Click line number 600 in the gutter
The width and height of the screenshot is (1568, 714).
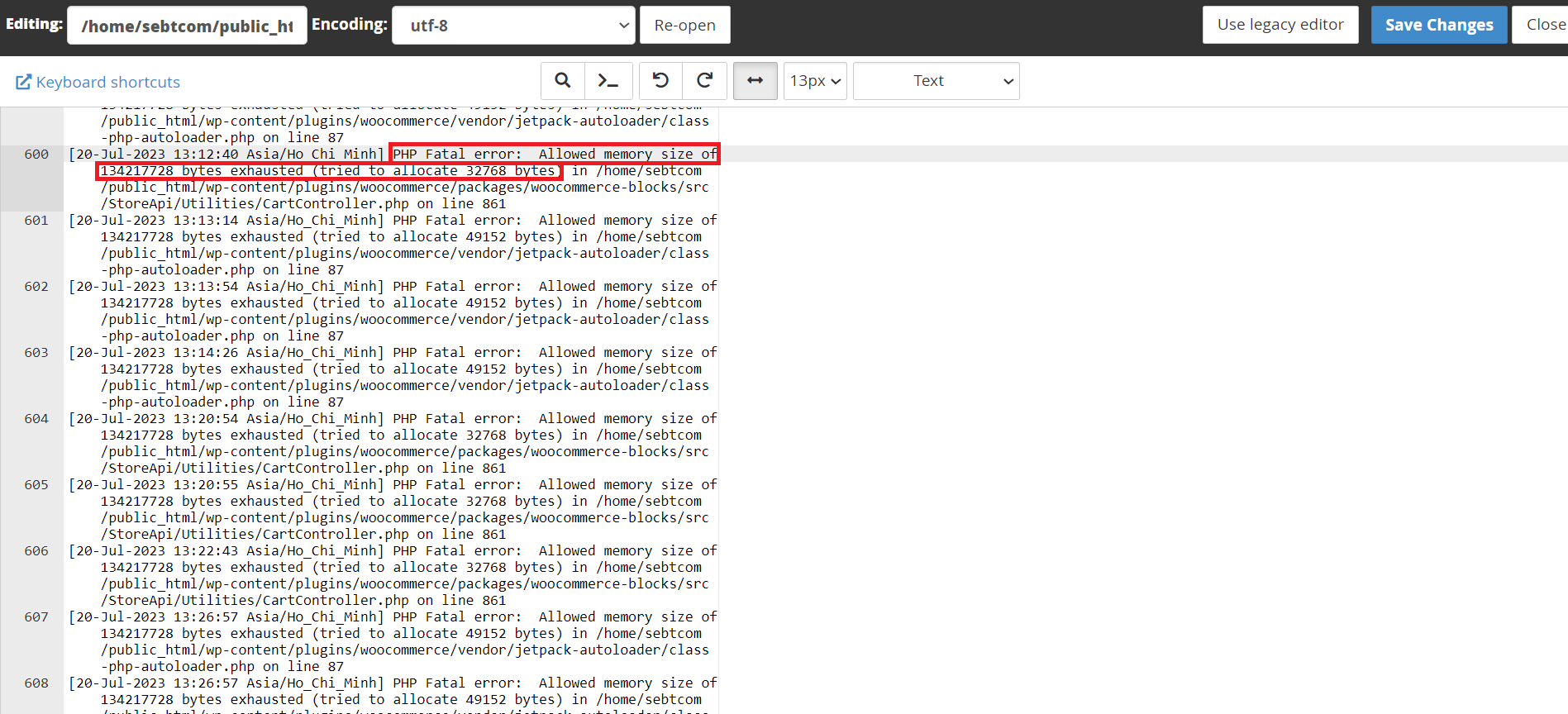(36, 155)
